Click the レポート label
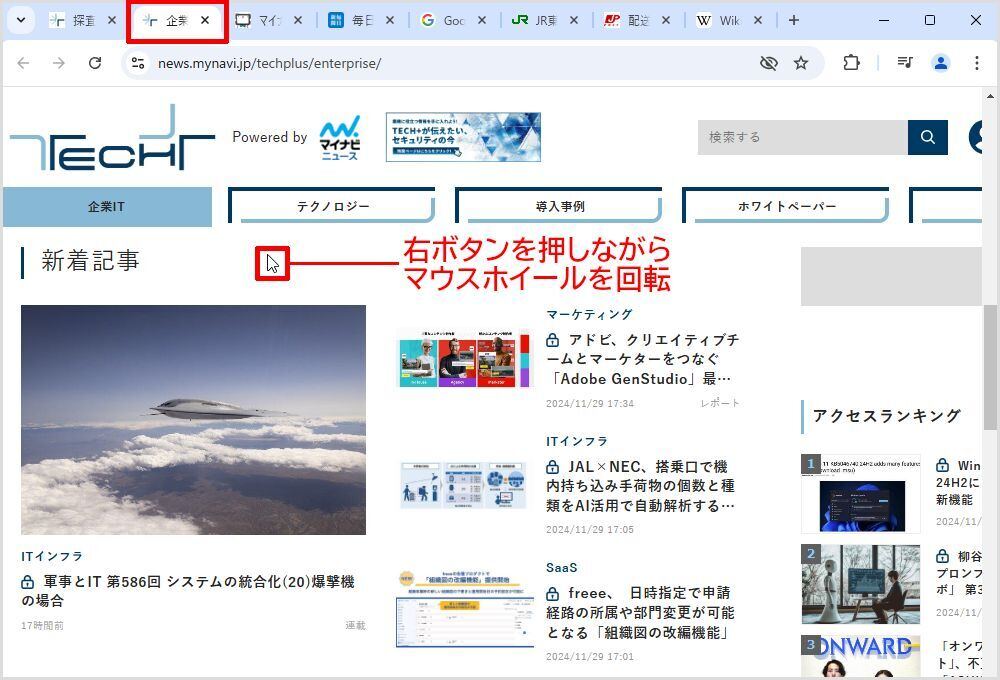Screen dimensions: 1000x680 click(720, 403)
